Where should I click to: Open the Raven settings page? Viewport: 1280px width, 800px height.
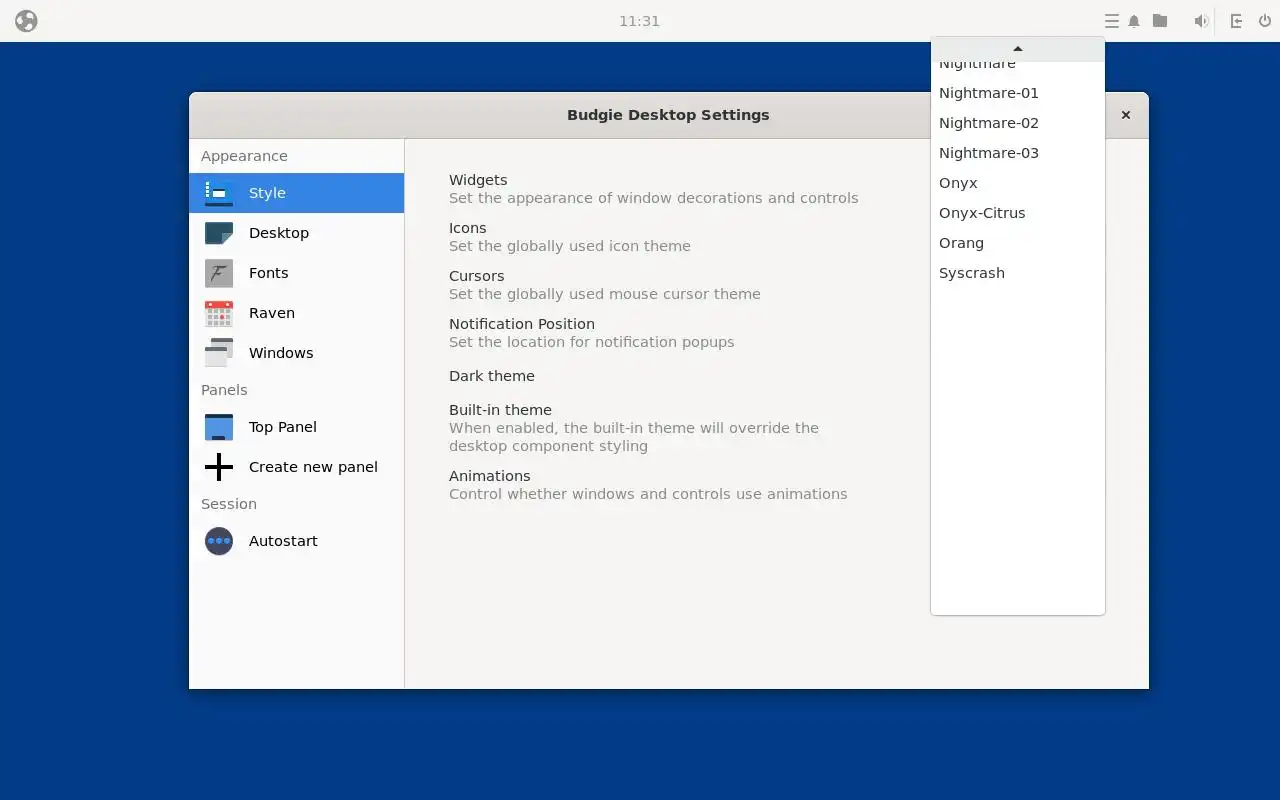[296, 313]
